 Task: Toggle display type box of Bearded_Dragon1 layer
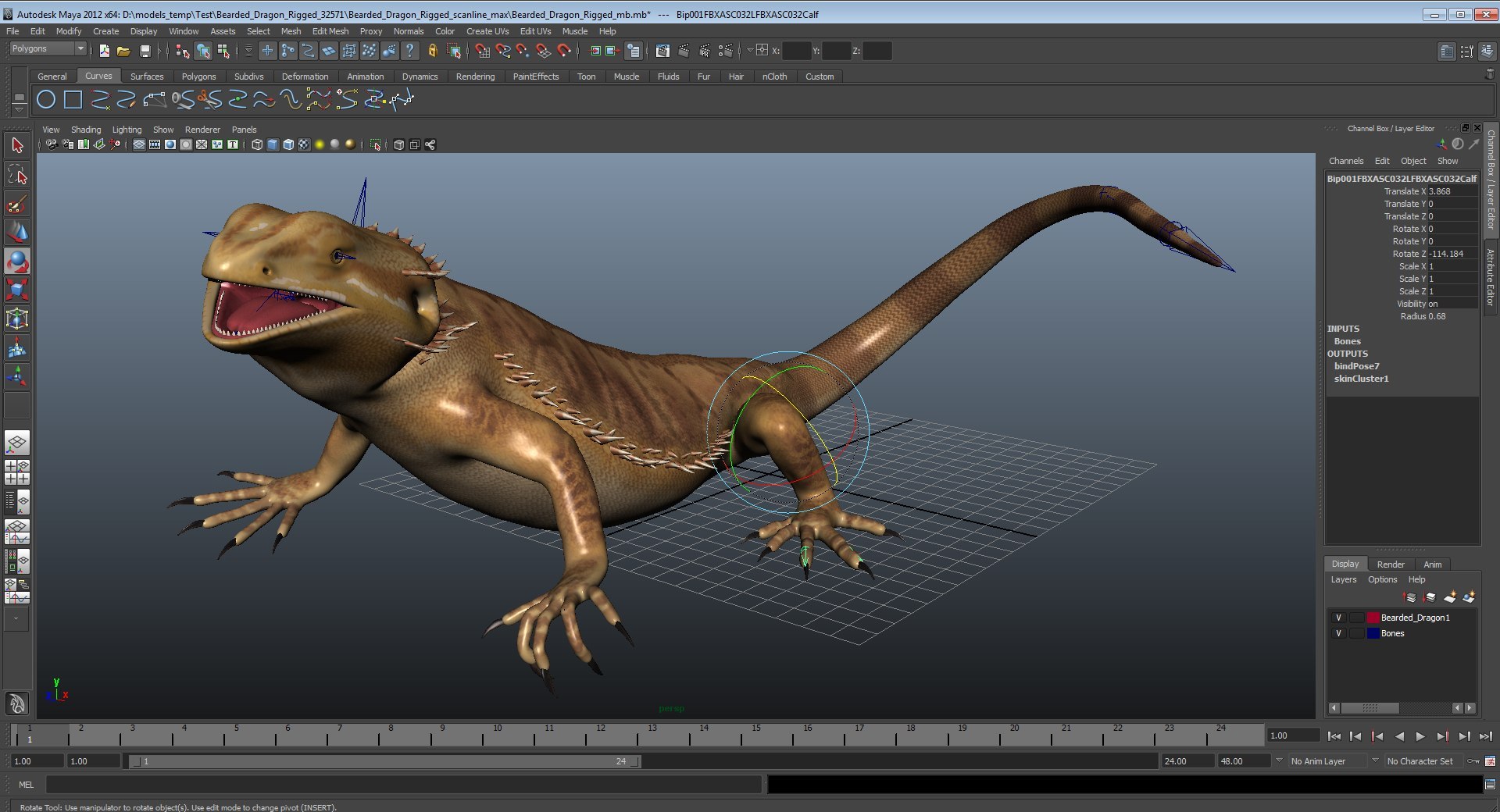[x=1356, y=618]
